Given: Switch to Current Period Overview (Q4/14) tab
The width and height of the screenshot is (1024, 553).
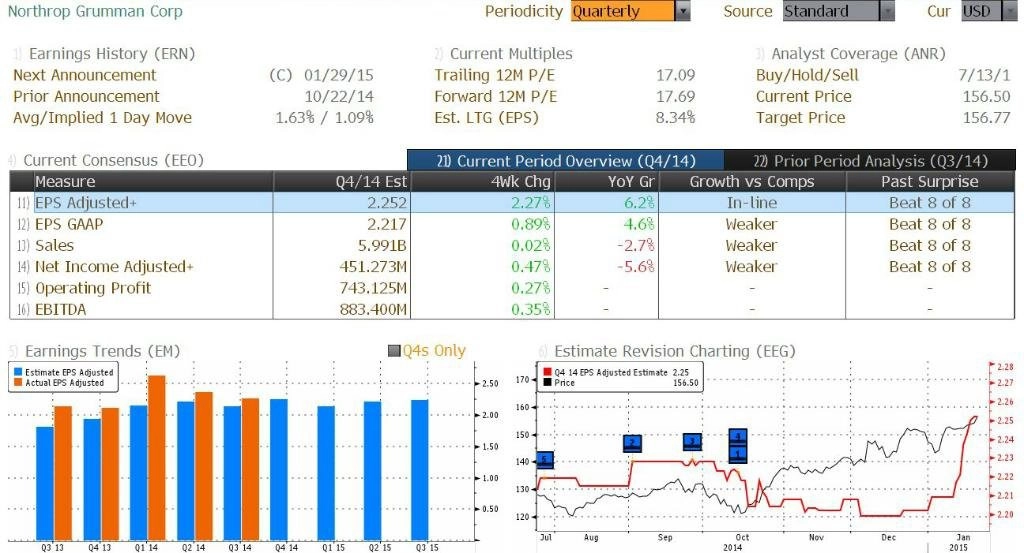Looking at the screenshot, I should point(566,161).
